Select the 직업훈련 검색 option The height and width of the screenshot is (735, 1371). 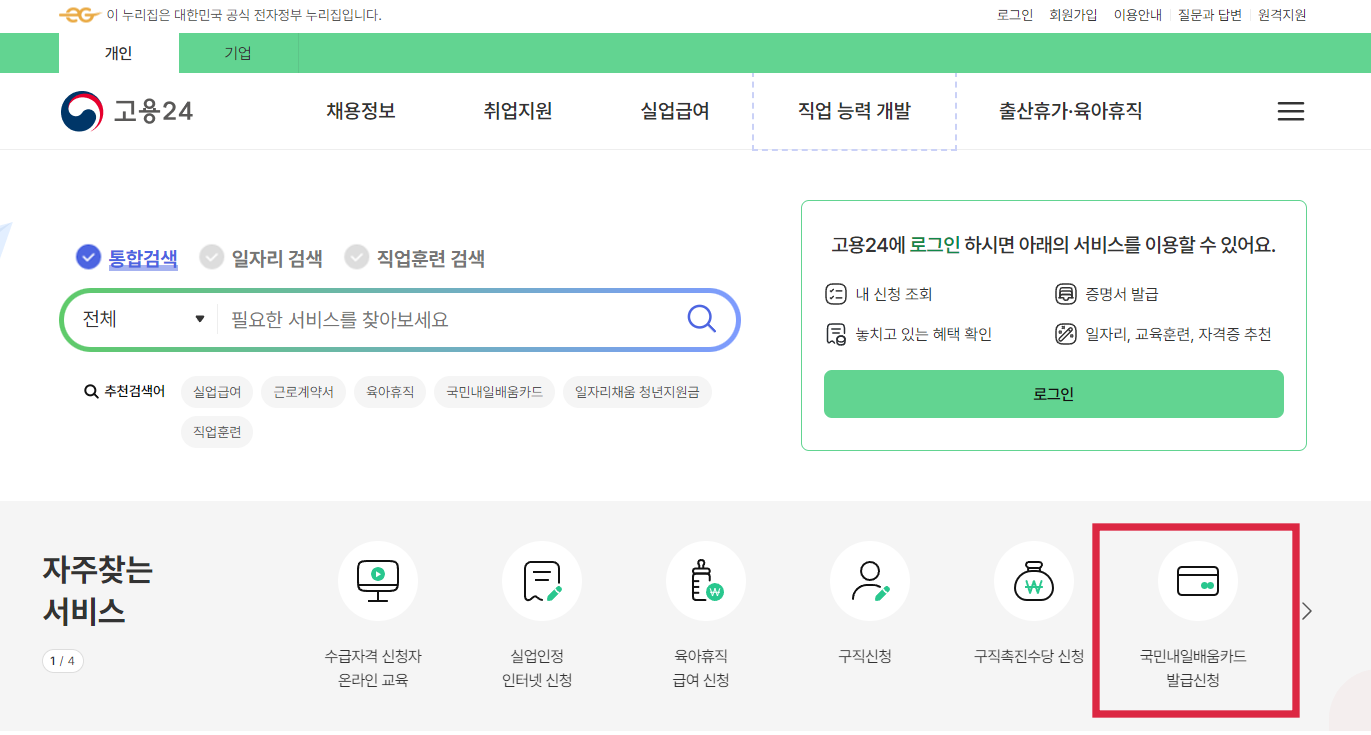click(415, 258)
